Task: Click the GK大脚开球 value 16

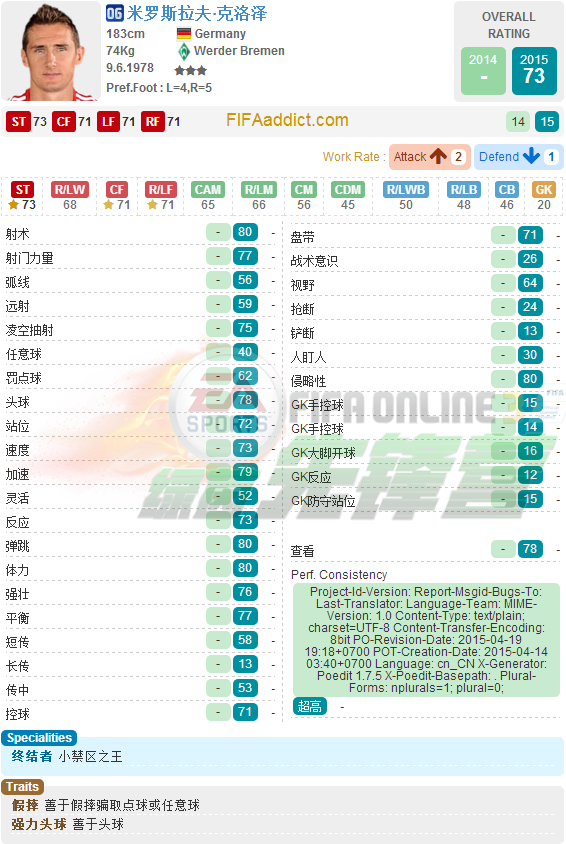Action: [x=530, y=451]
